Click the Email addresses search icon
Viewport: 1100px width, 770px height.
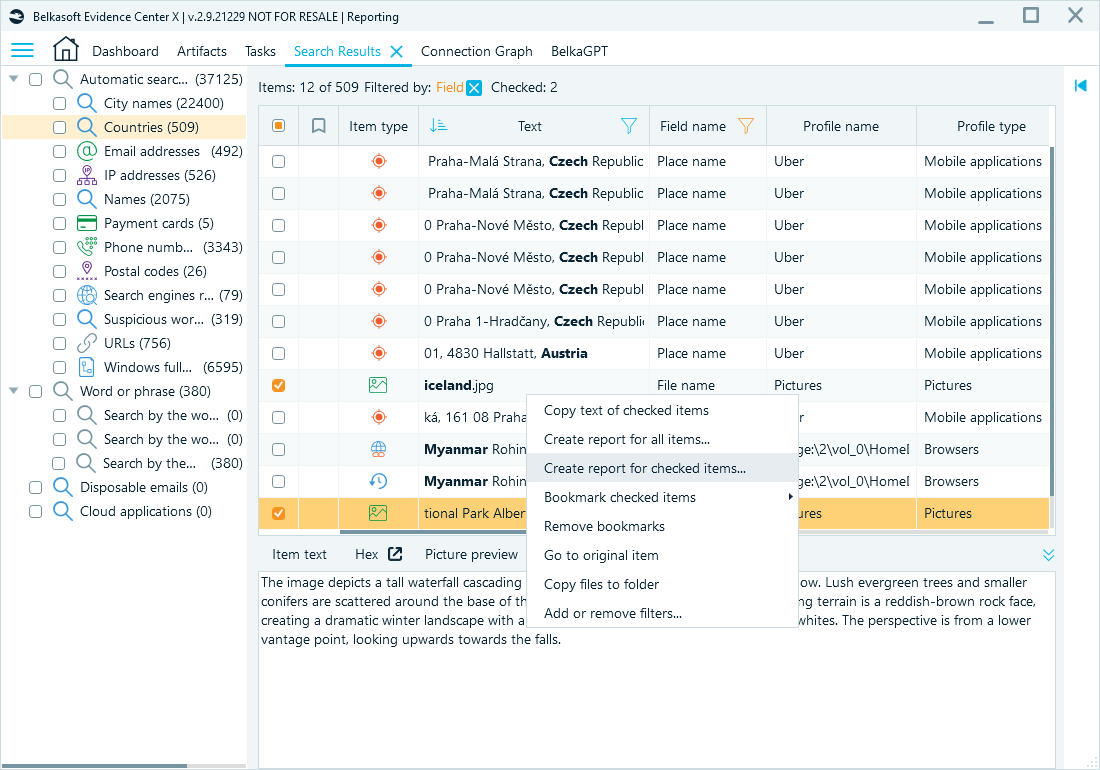coord(88,151)
